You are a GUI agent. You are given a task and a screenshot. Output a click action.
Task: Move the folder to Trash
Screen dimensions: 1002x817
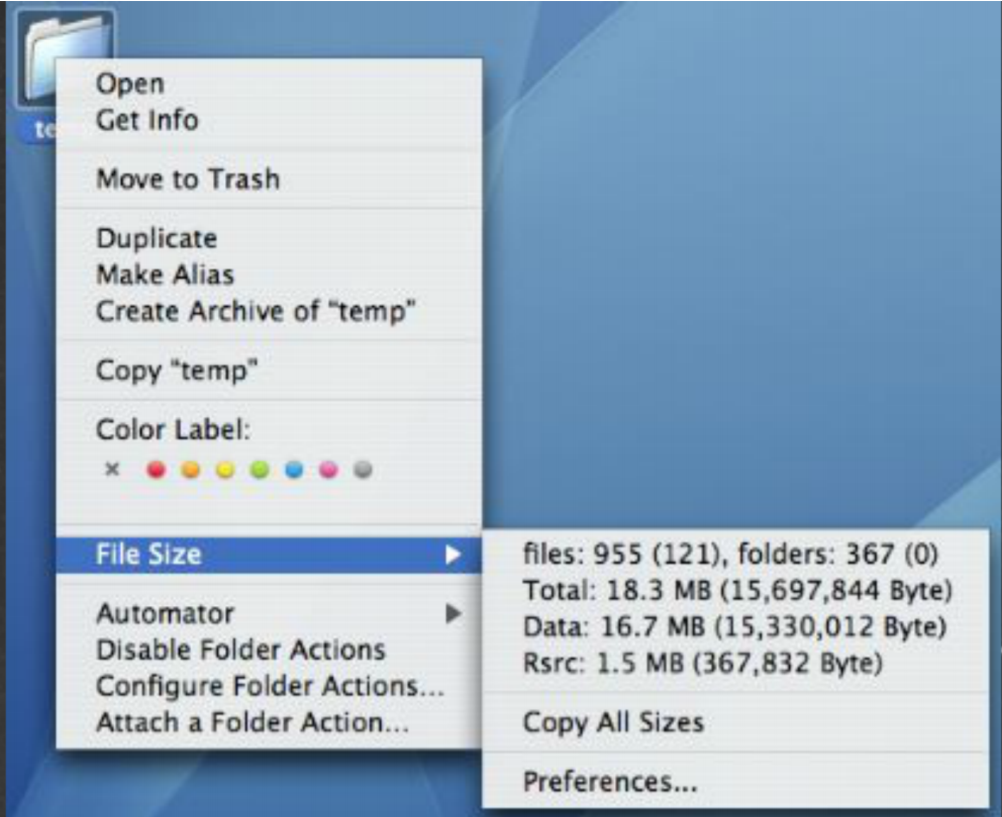(187, 180)
